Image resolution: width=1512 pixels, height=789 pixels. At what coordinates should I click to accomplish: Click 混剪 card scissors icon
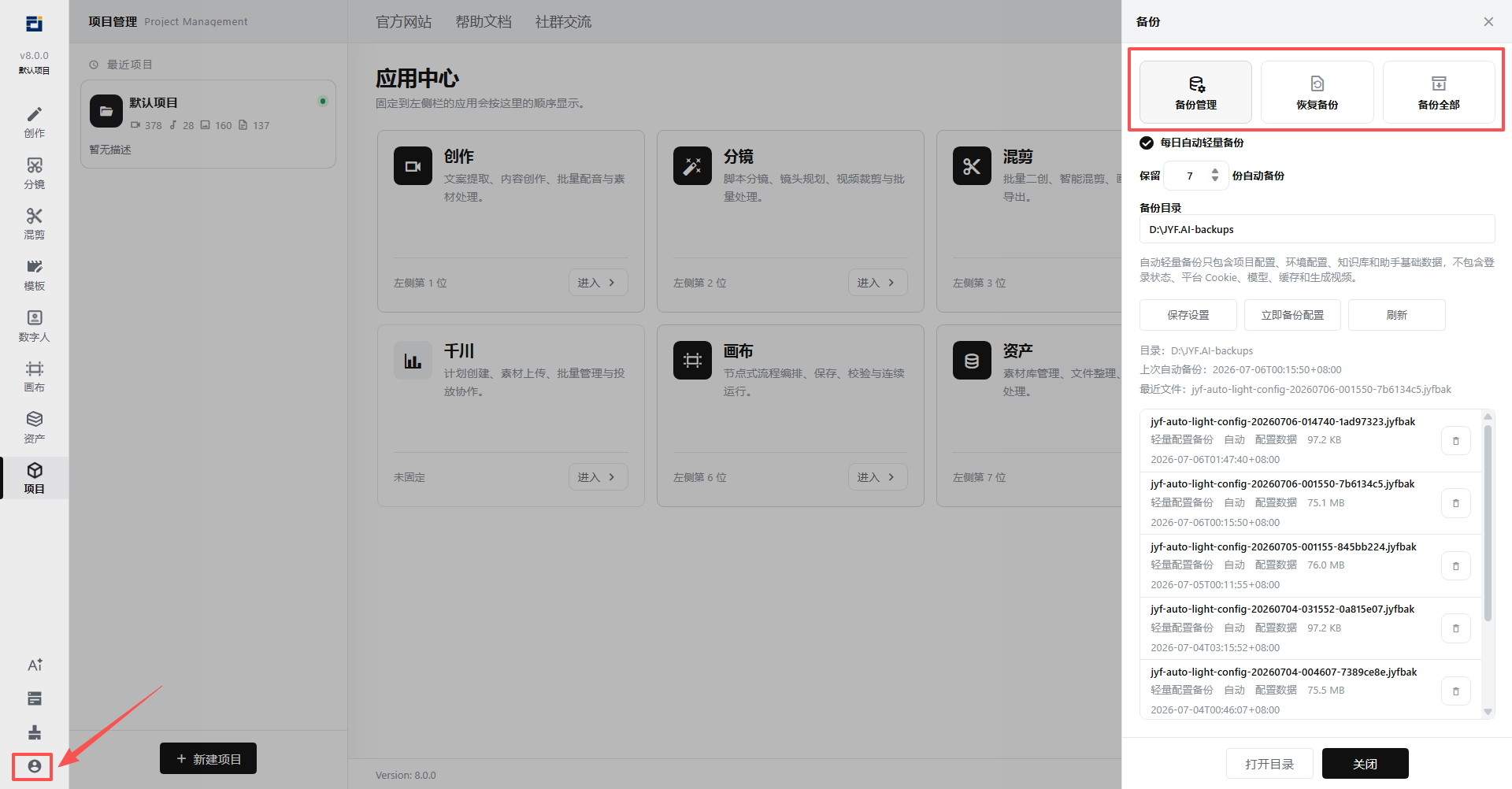coord(972,166)
